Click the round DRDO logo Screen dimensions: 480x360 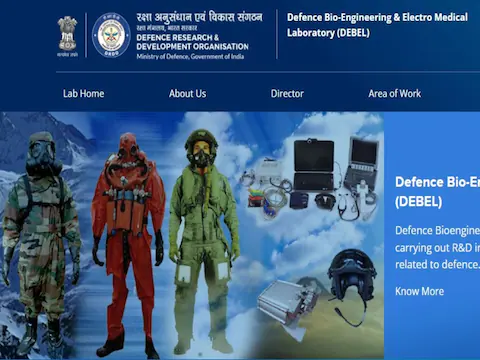pyautogui.click(x=111, y=35)
